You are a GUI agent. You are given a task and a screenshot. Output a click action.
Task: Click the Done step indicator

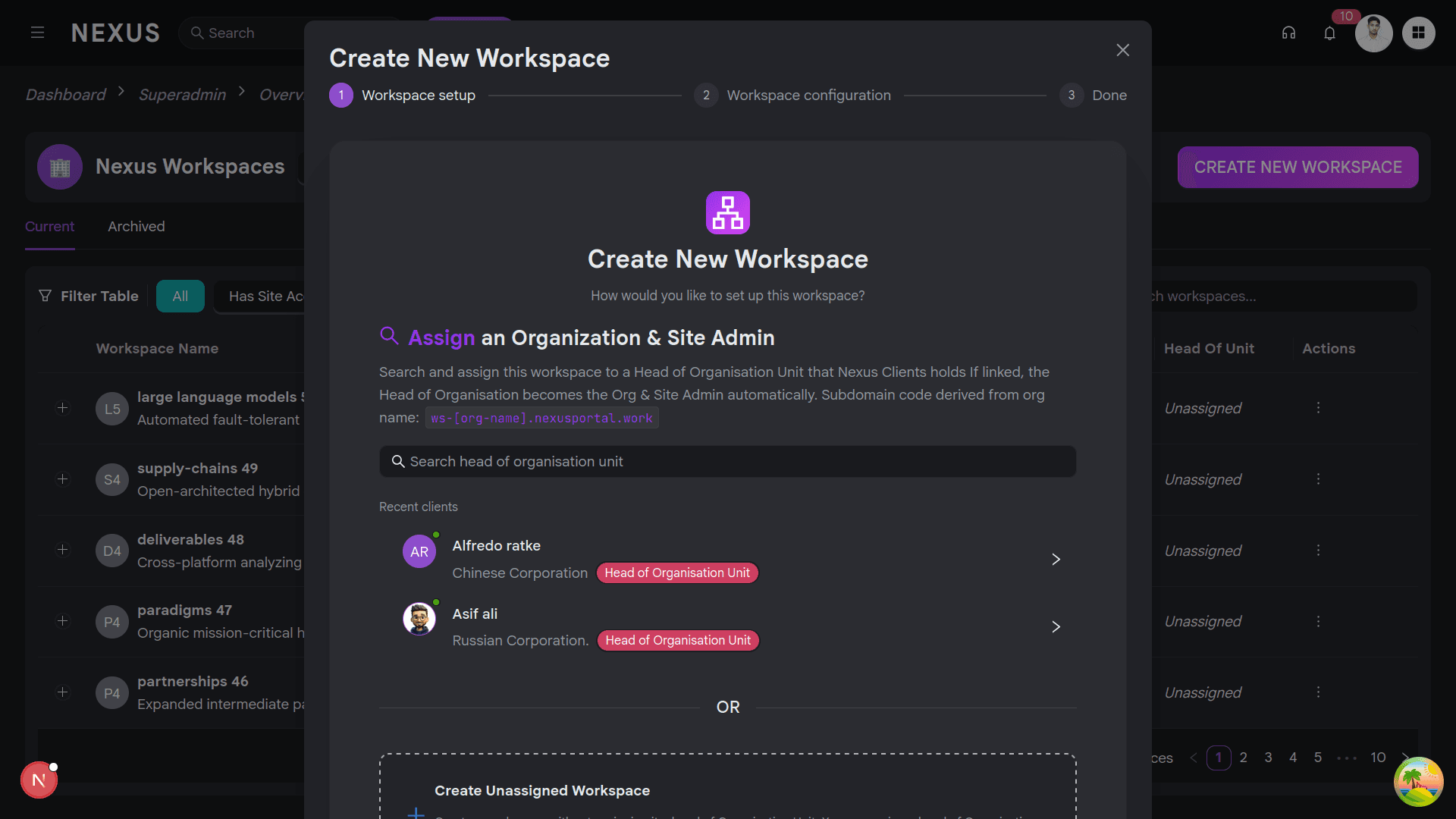(x=1093, y=96)
